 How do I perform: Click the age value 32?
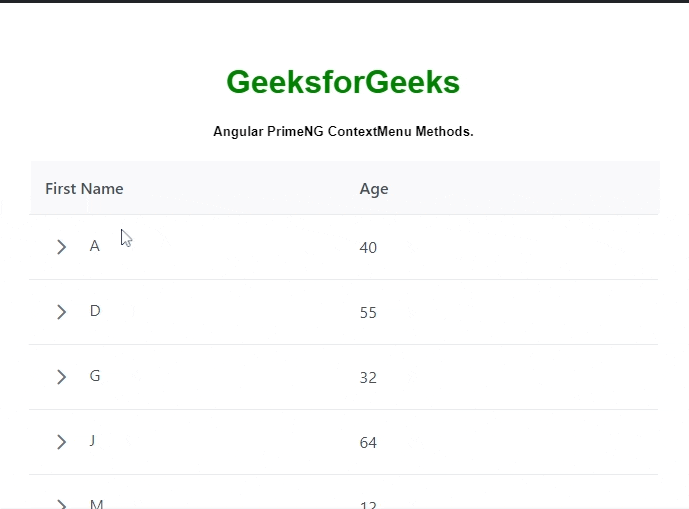368,378
